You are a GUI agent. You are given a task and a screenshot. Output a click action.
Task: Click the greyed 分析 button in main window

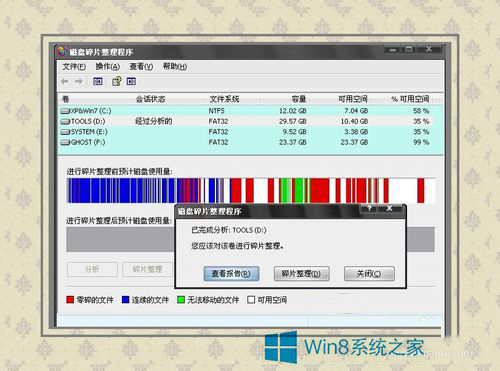pos(92,269)
